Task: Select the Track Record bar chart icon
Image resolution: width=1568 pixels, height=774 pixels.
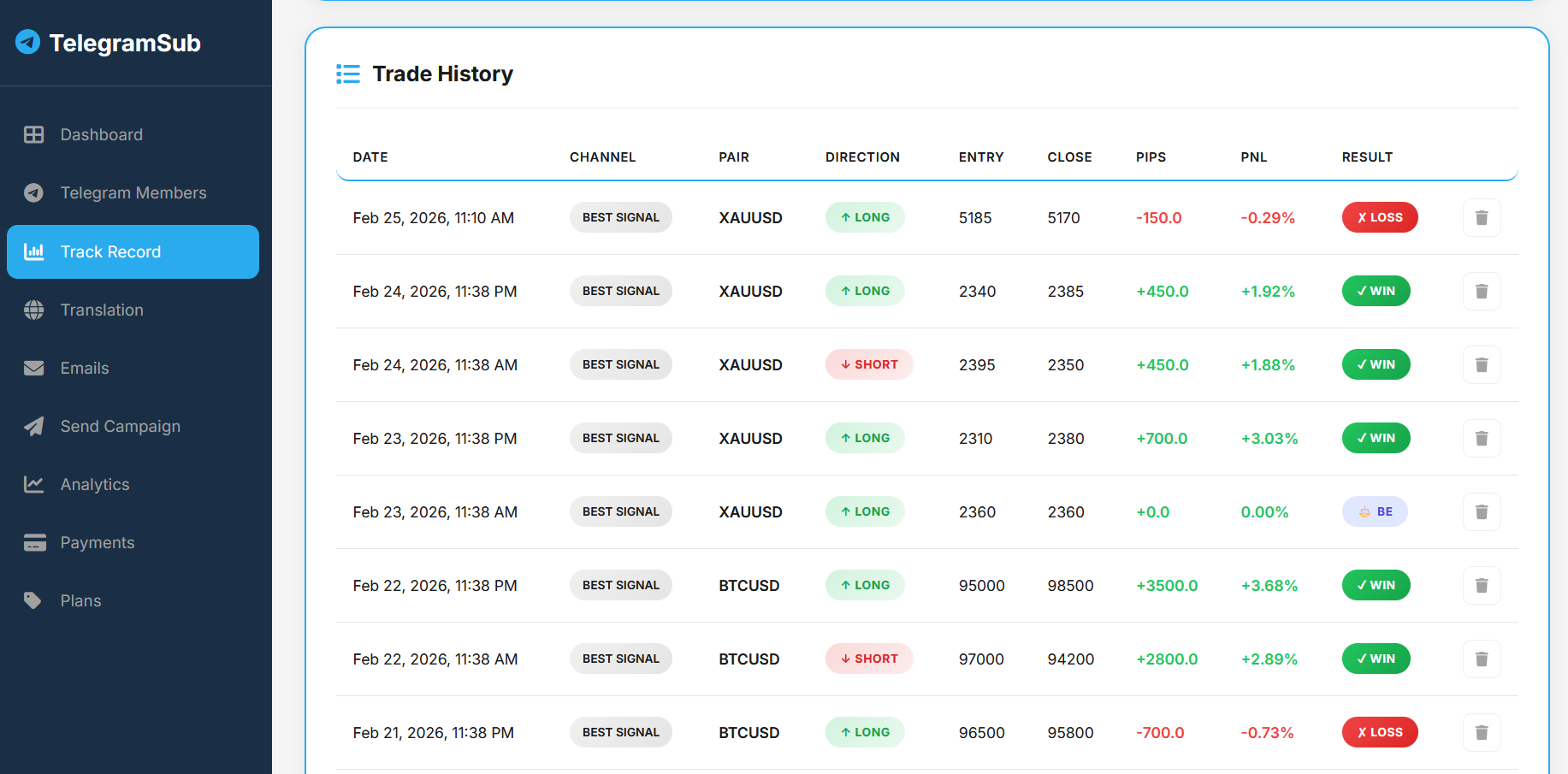Action: pos(34,251)
